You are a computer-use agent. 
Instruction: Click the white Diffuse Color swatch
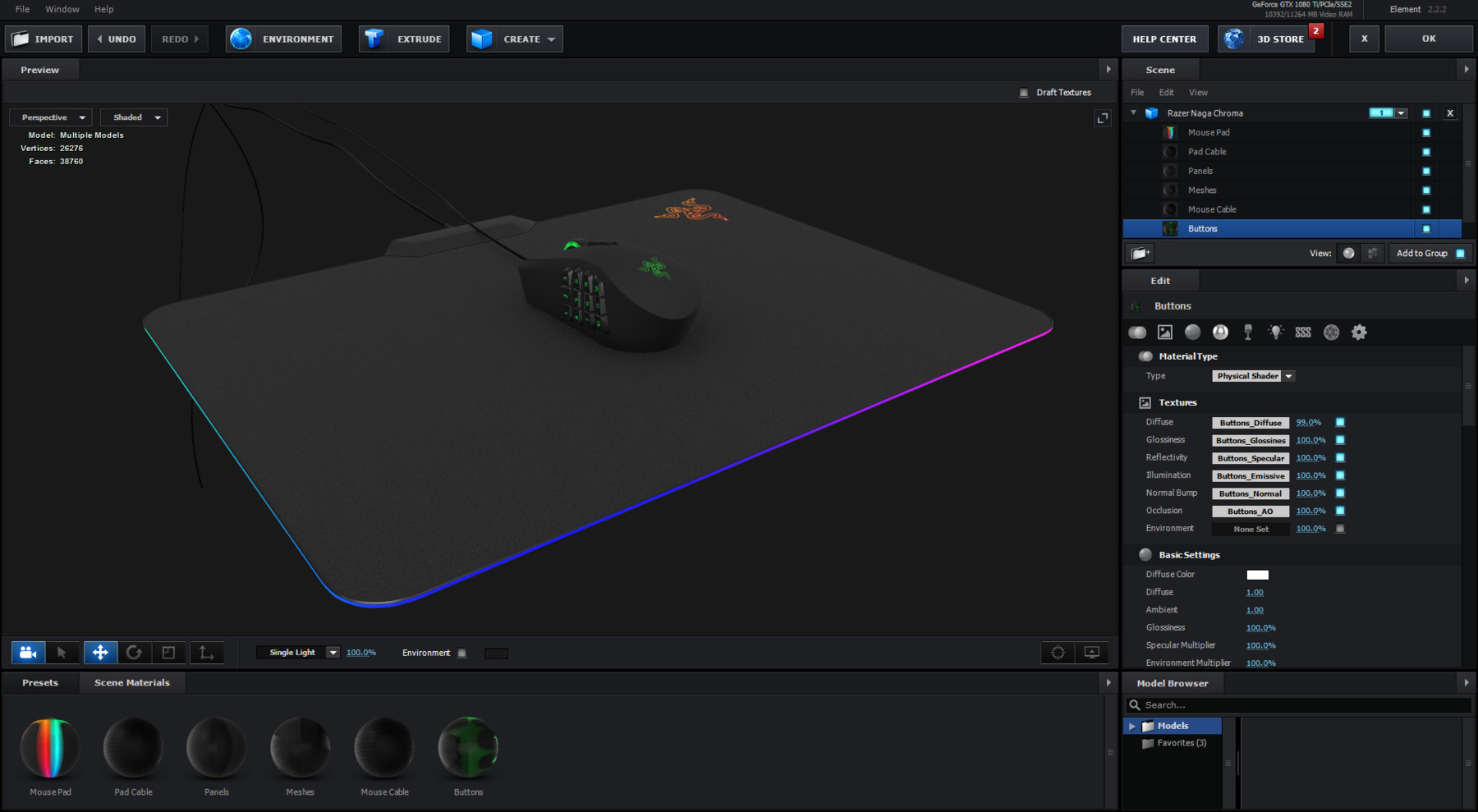pyautogui.click(x=1257, y=575)
